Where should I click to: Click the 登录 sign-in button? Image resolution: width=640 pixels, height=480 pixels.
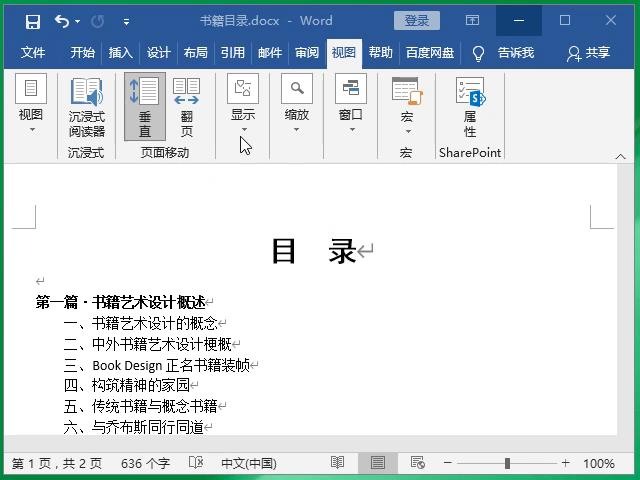pos(417,20)
